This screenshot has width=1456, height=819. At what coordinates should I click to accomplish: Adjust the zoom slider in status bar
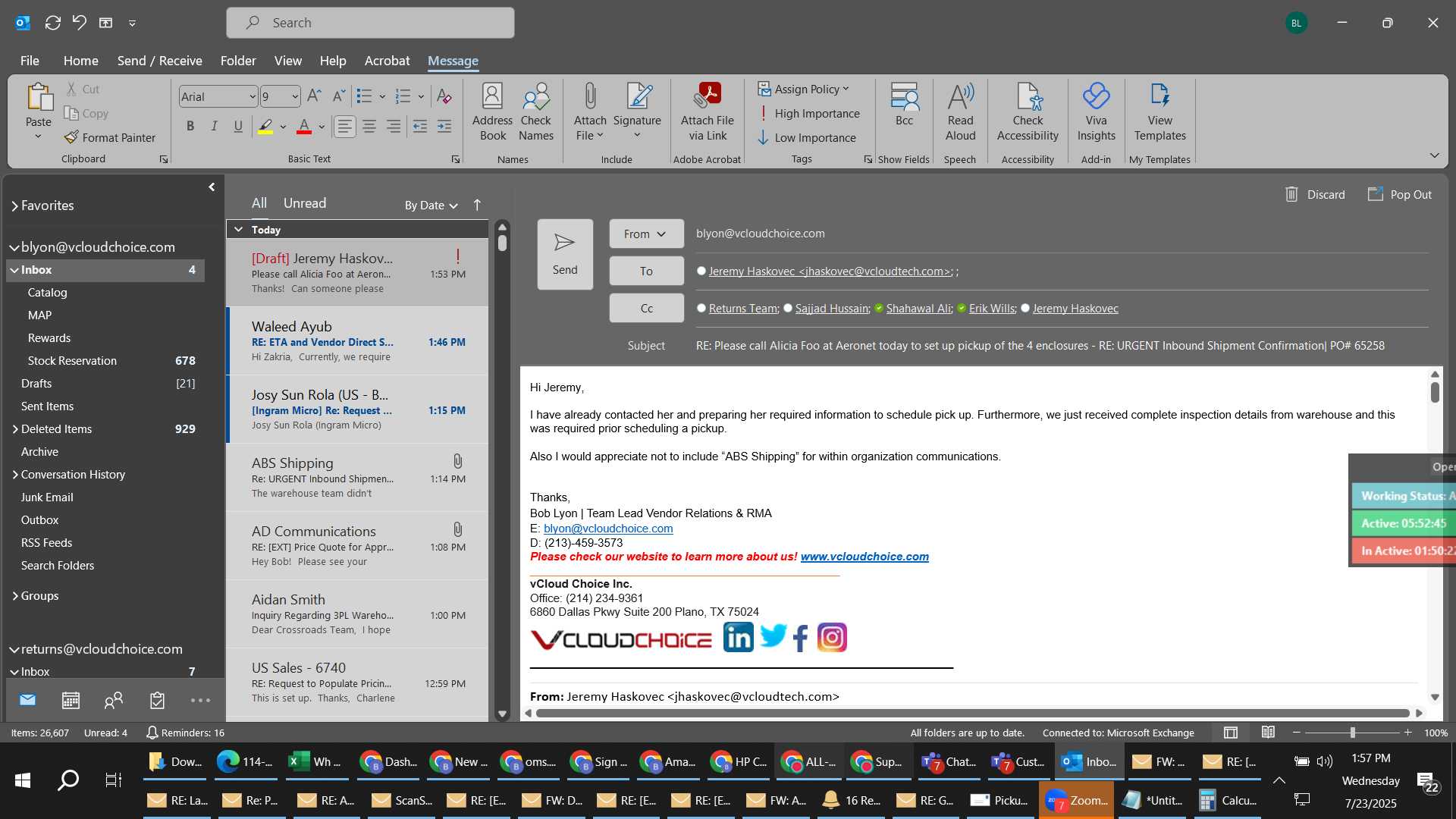tap(1352, 733)
